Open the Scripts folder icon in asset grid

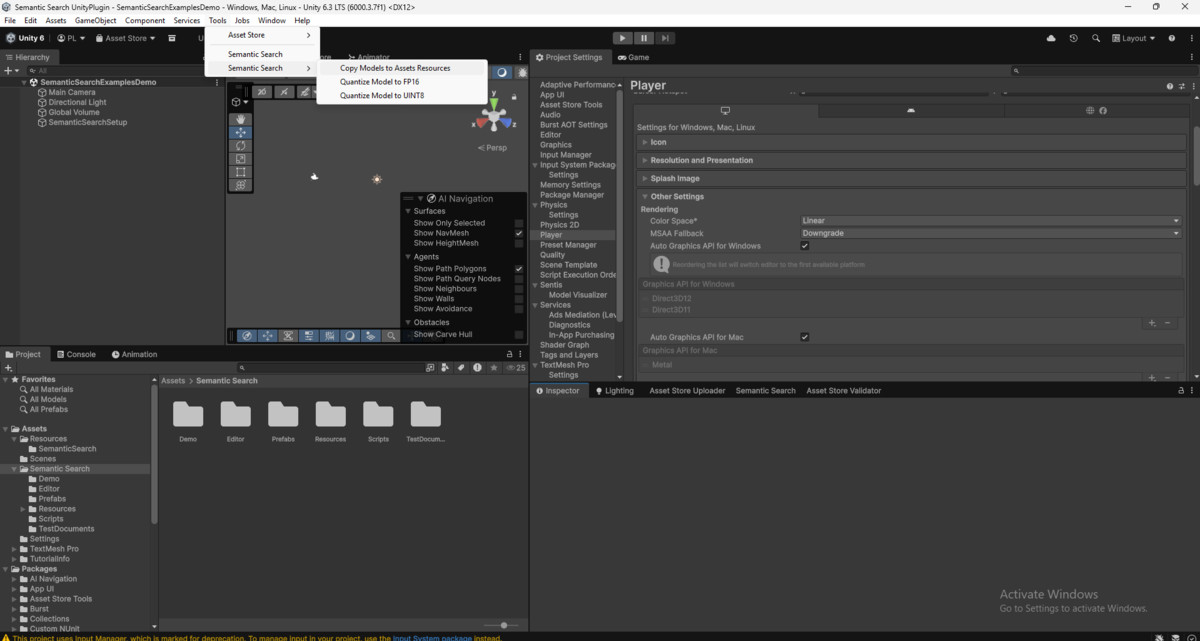pos(378,414)
